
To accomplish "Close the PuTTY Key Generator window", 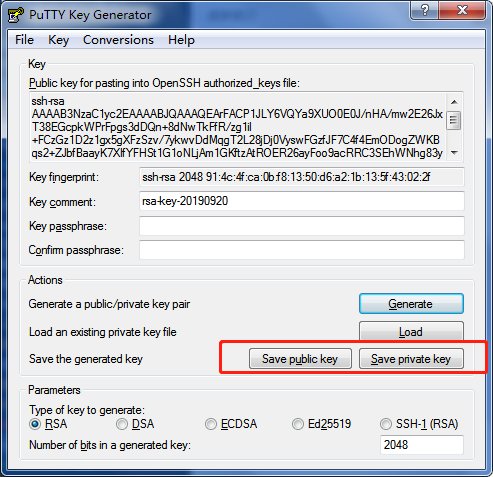I will (x=462, y=10).
